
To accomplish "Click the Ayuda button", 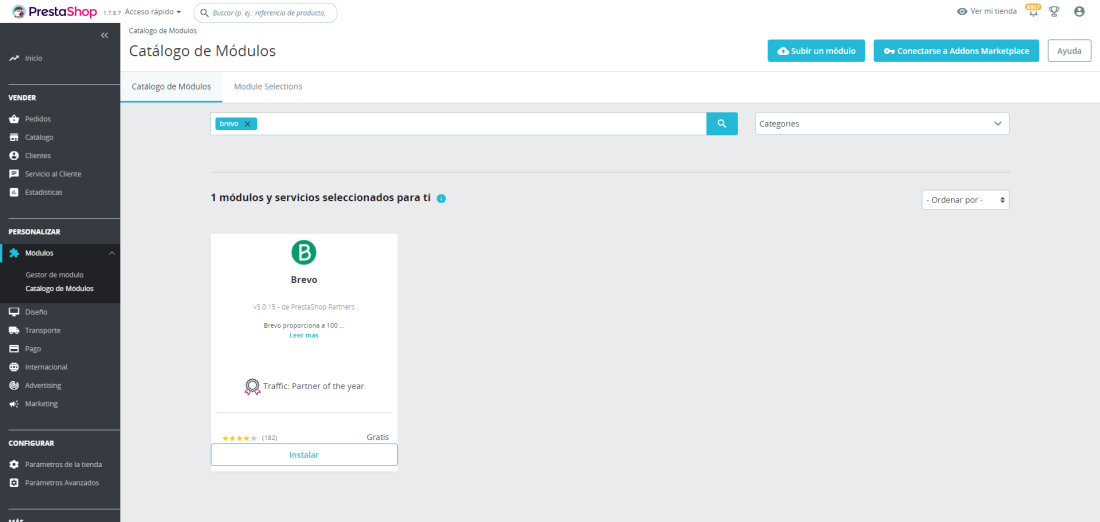I will tap(1069, 51).
